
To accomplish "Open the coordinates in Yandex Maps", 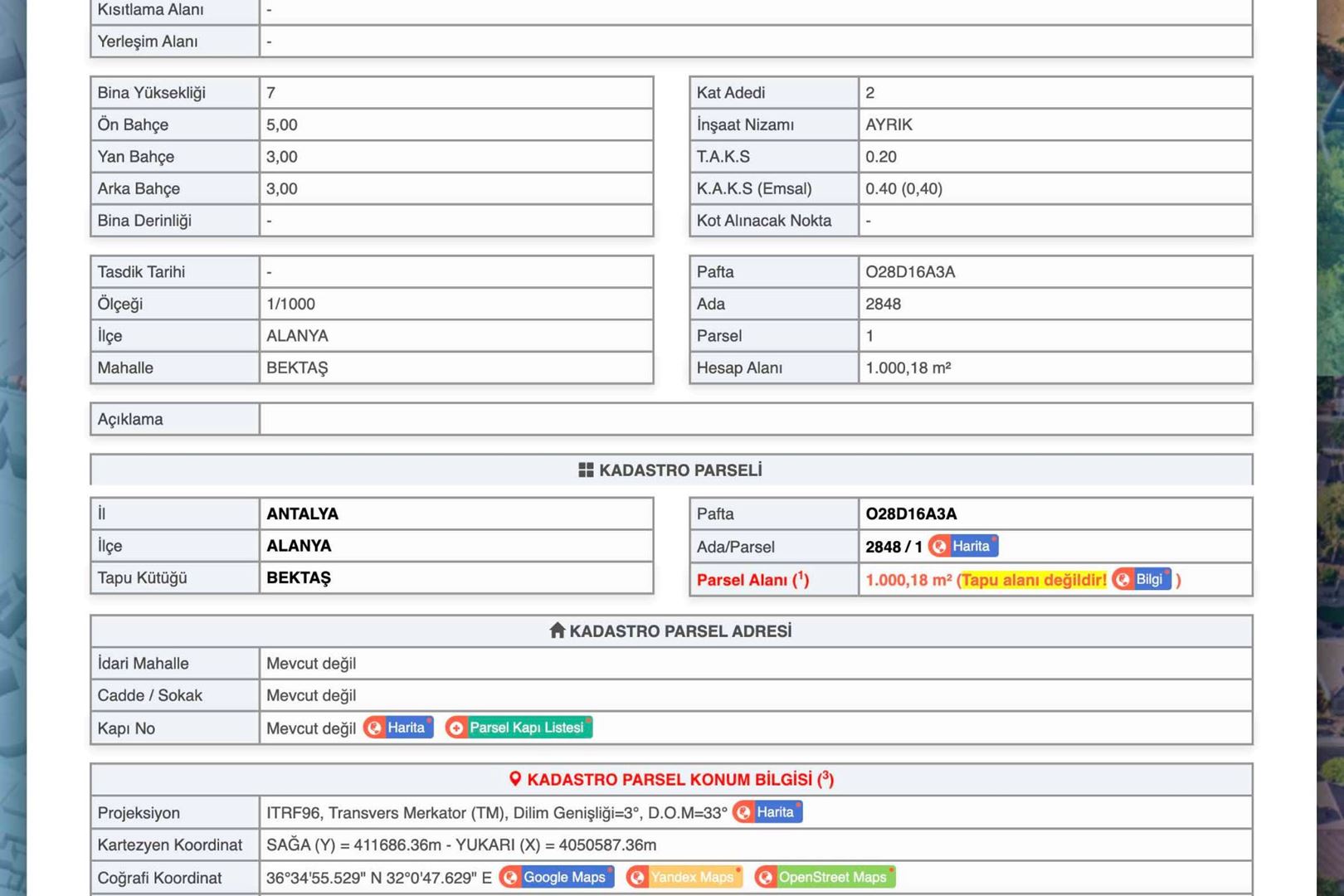I will point(684,877).
